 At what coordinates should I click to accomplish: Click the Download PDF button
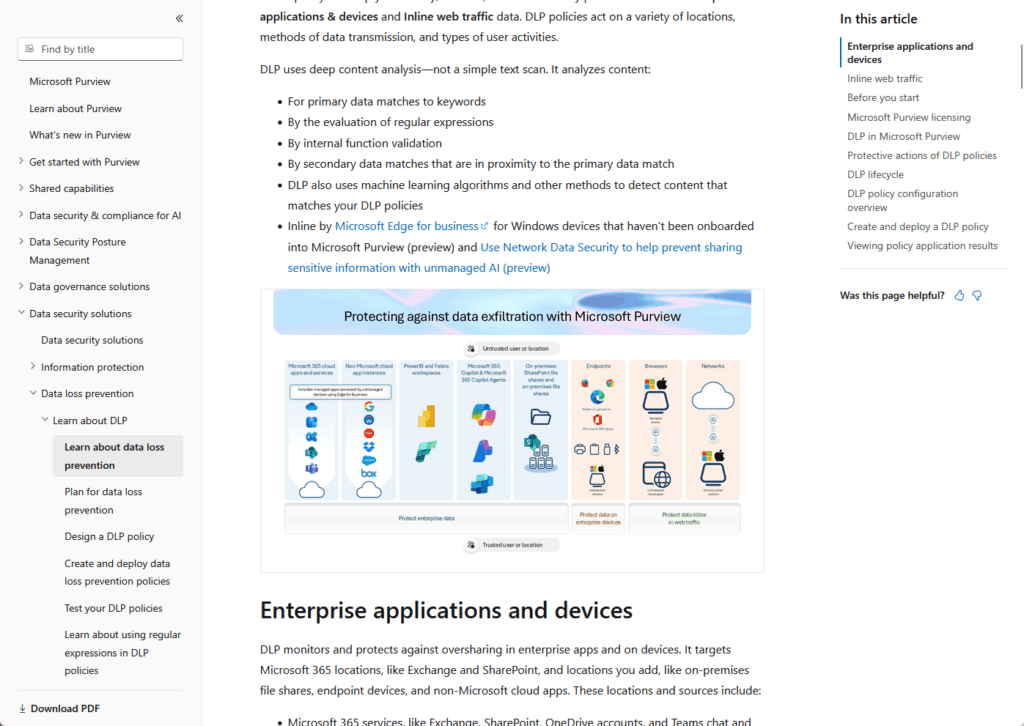pyautogui.click(x=59, y=708)
